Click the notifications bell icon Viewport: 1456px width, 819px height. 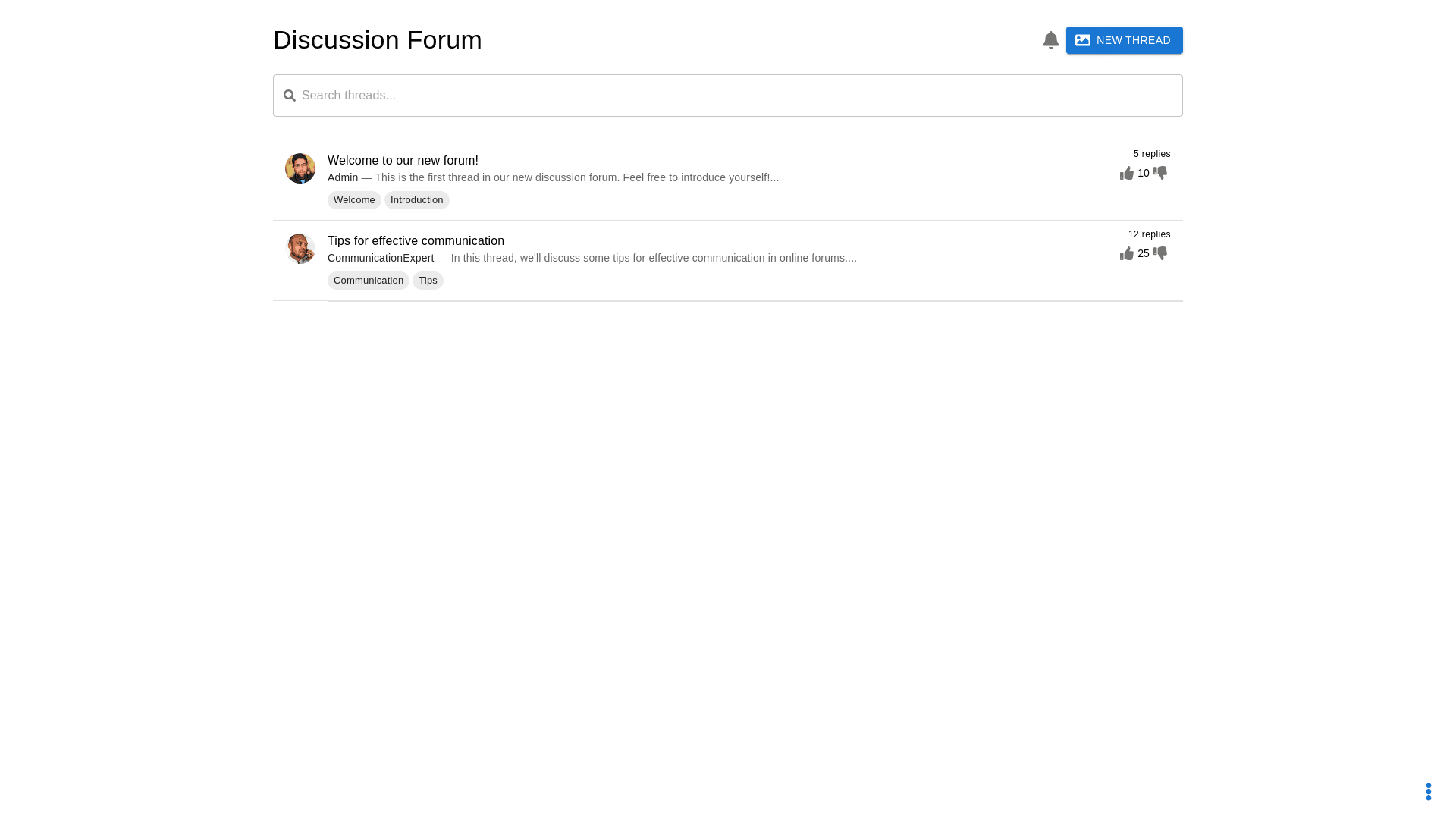(1050, 40)
